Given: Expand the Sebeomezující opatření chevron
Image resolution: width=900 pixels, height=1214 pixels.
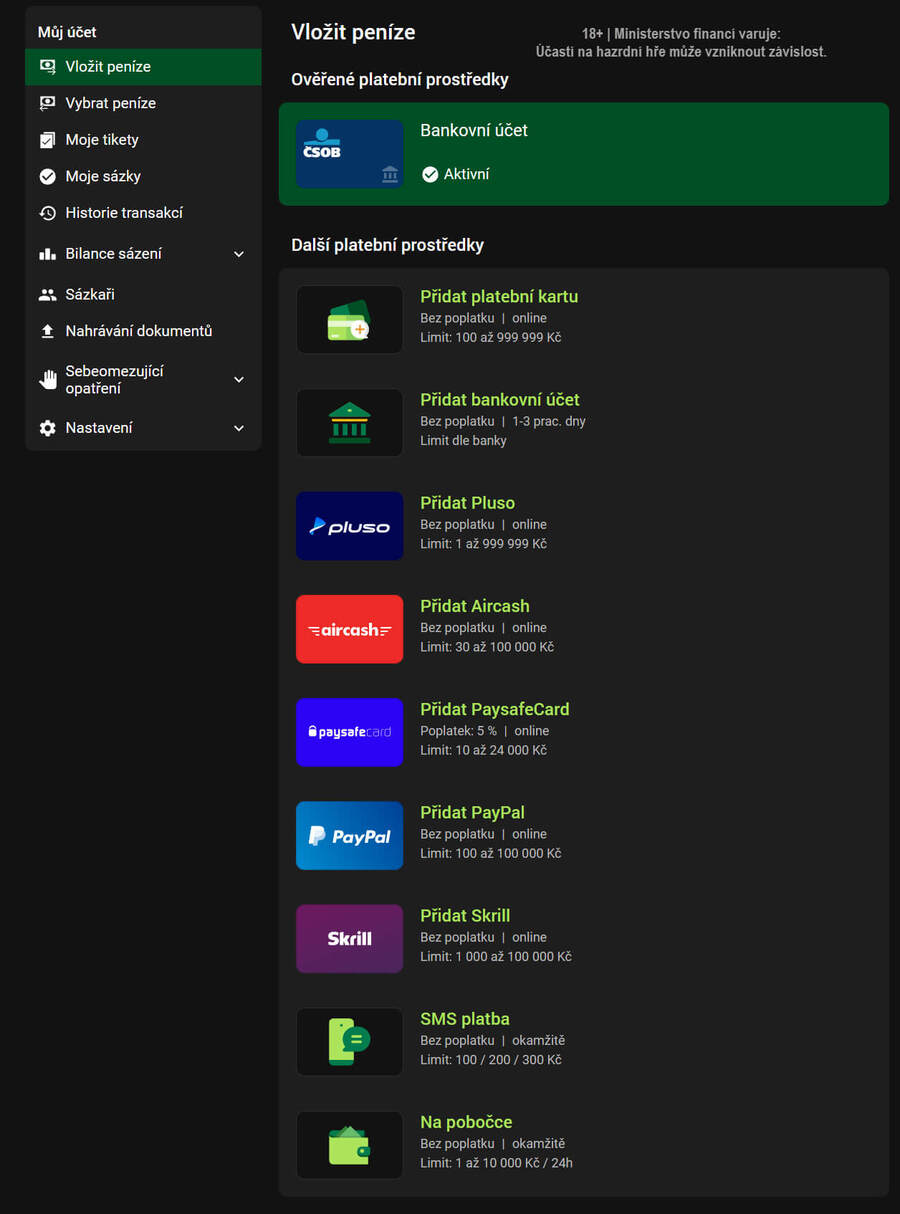Looking at the screenshot, I should [239, 380].
